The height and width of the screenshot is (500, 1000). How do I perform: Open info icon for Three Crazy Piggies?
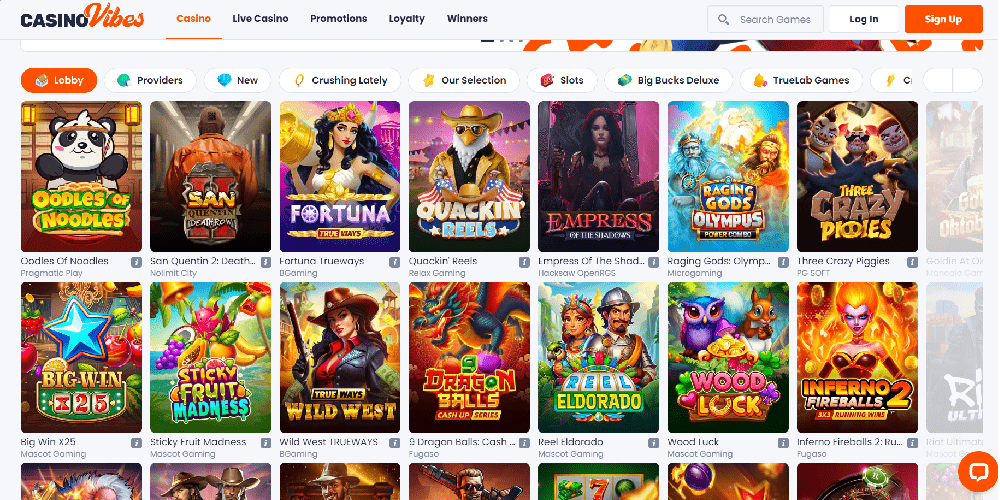click(912, 262)
